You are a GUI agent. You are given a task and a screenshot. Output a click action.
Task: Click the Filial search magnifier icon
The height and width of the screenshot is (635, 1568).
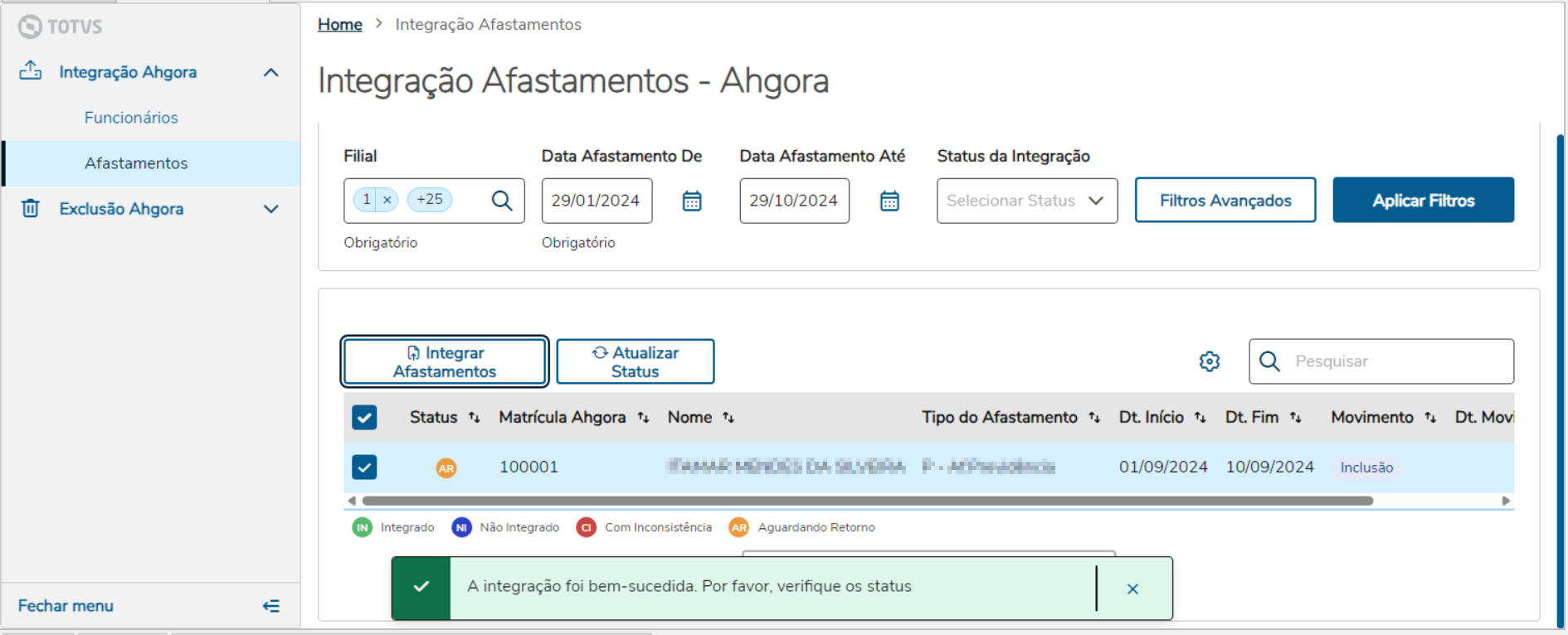coord(502,201)
